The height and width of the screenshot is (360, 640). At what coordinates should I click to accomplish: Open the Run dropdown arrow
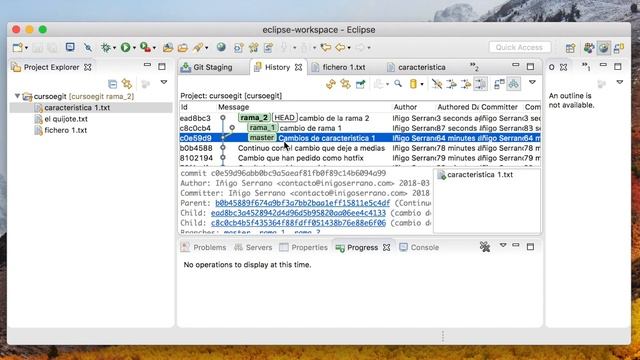134,48
